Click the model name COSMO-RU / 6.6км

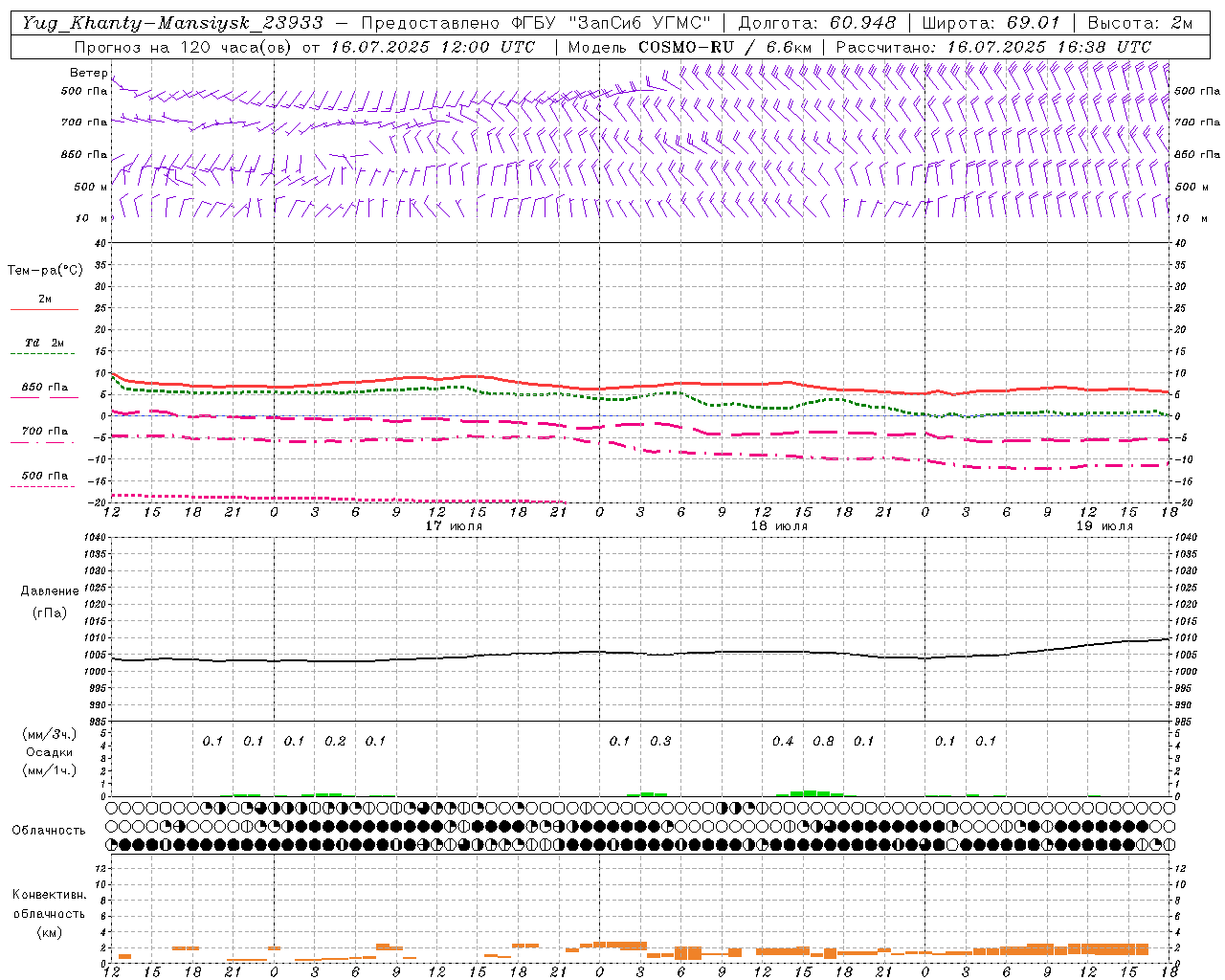pyautogui.click(x=724, y=47)
